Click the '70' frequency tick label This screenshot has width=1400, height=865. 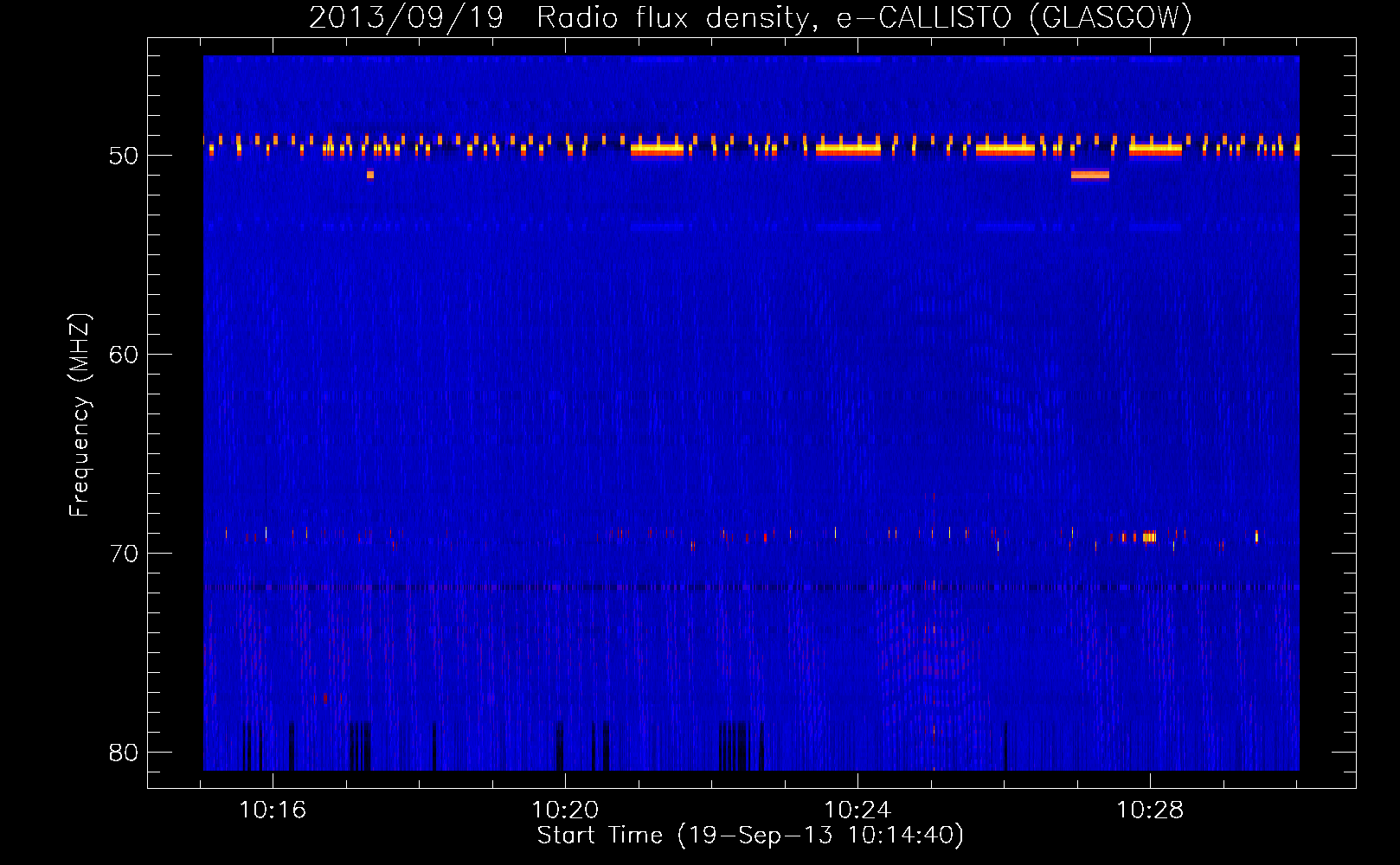click(x=124, y=554)
